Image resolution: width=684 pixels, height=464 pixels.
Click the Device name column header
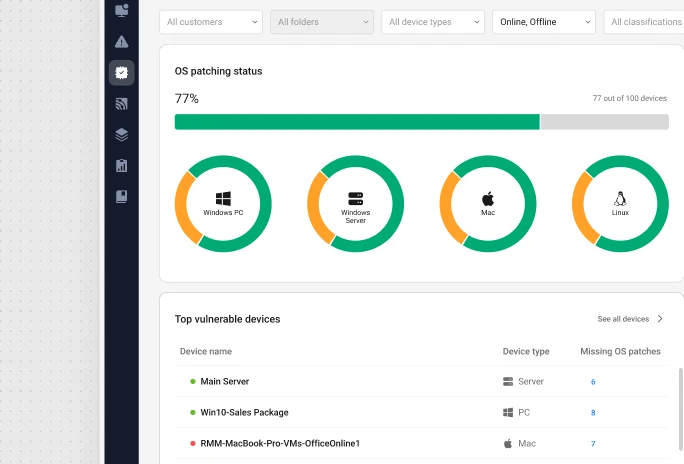coord(206,351)
